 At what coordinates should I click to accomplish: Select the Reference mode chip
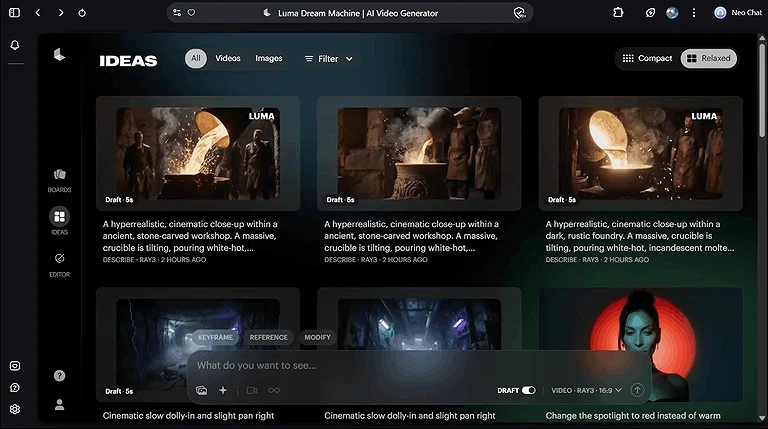tap(268, 337)
